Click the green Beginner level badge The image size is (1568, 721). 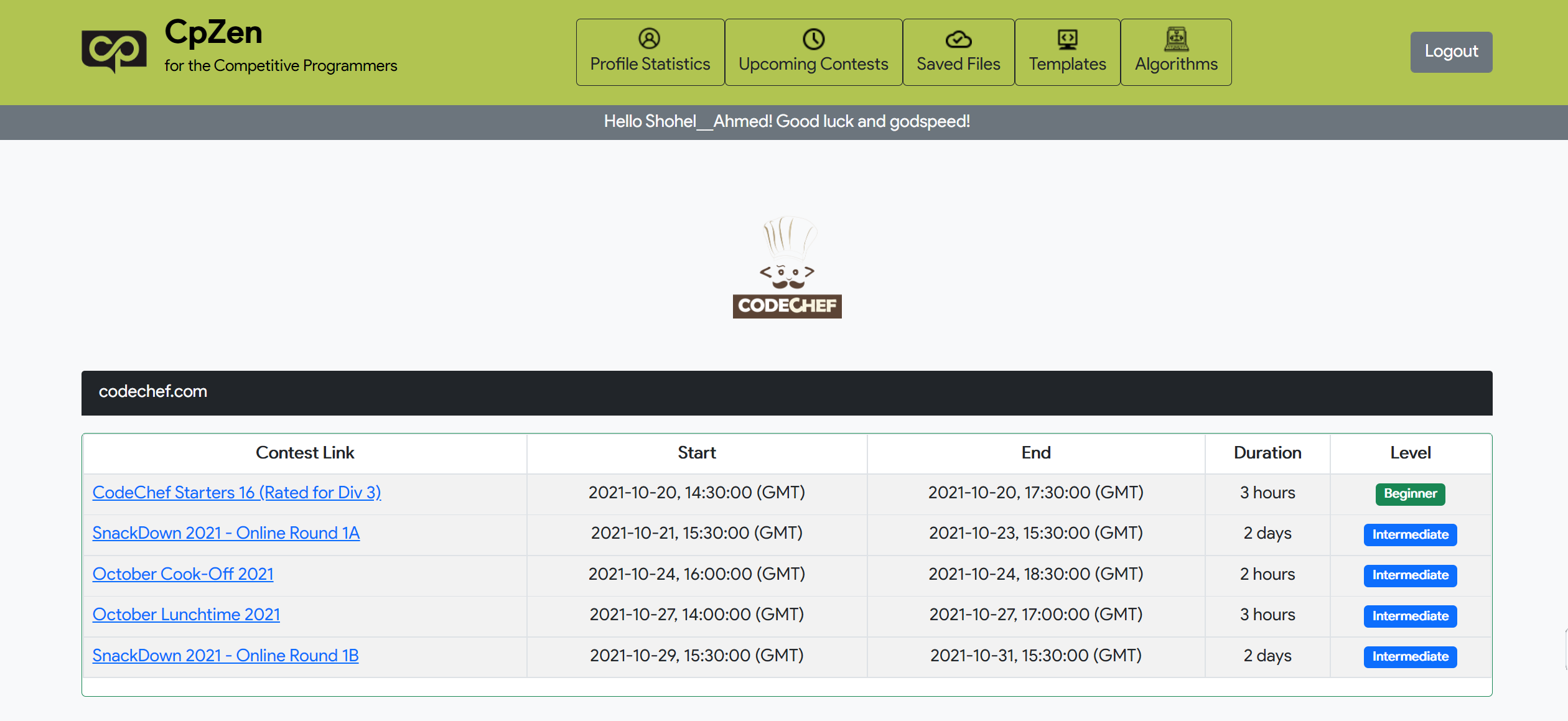click(x=1409, y=493)
